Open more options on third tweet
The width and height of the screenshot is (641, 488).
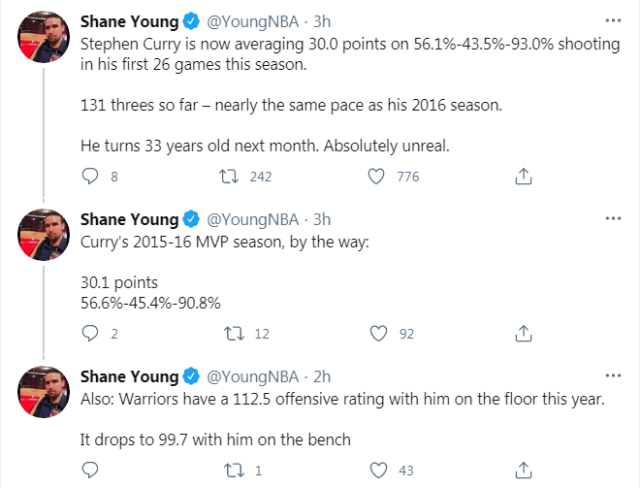click(611, 376)
